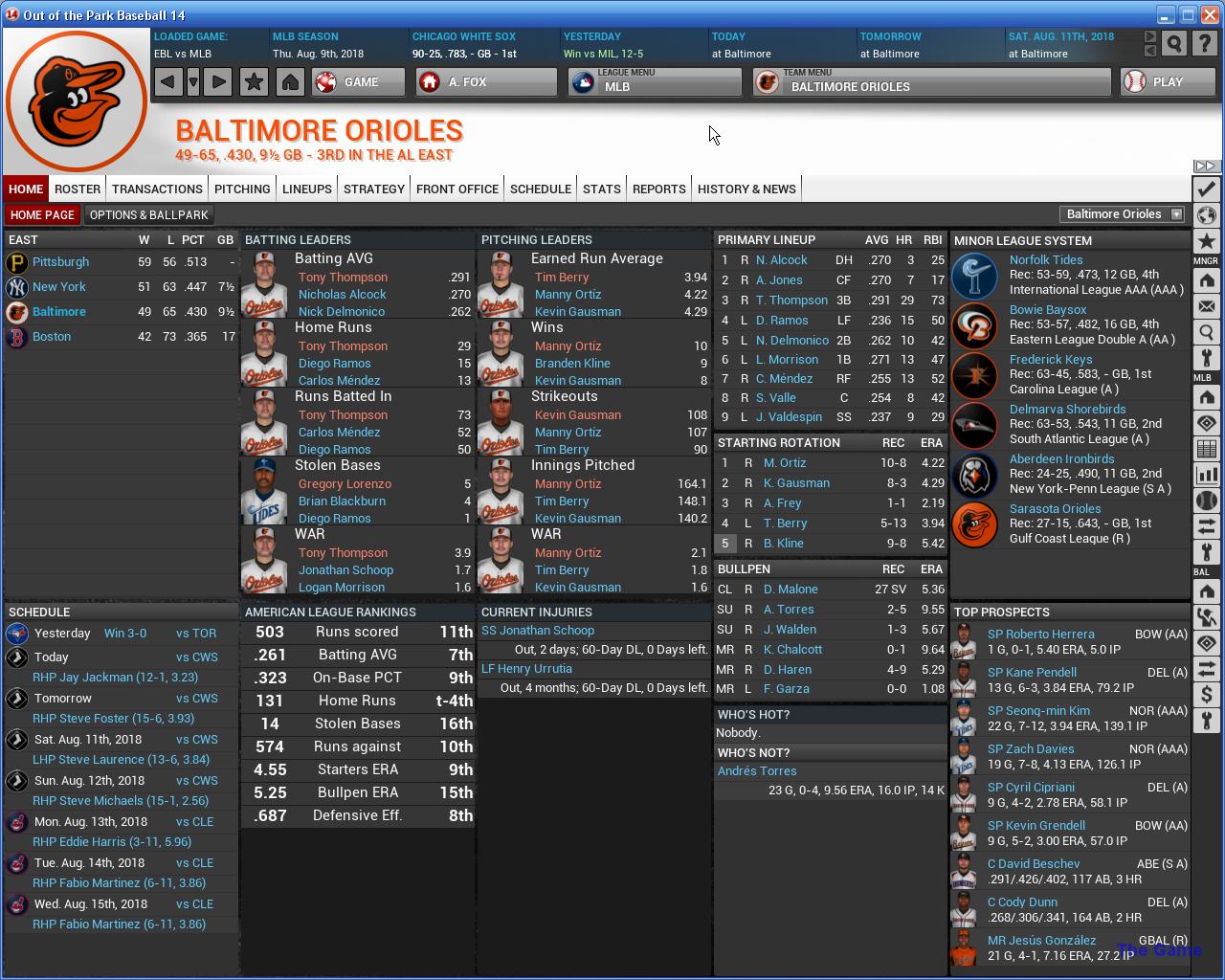Open the Norfolk Tides affiliate link
Viewport: 1225px width, 980px height.
tap(1046, 259)
